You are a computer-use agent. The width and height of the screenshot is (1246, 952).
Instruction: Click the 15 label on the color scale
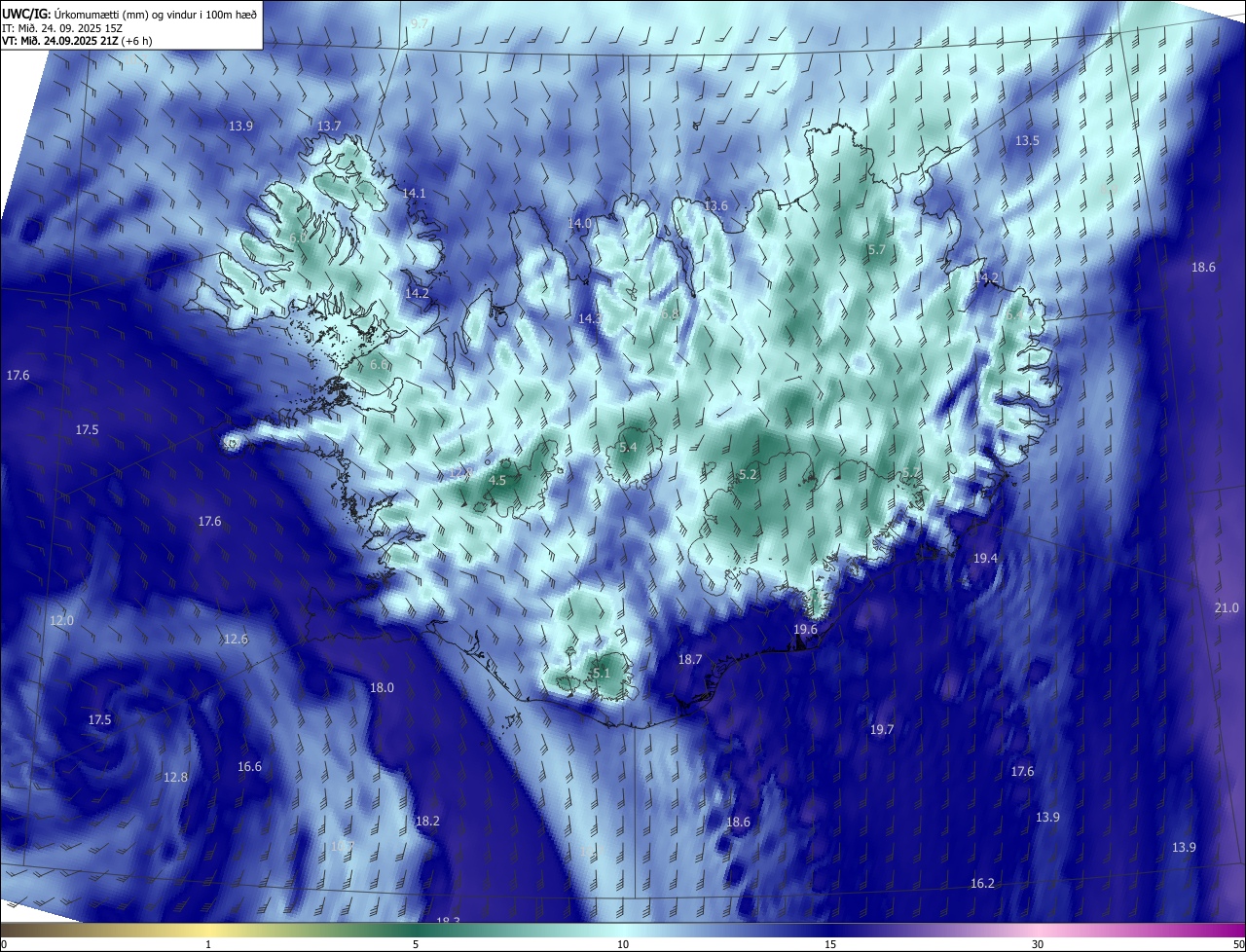point(830,945)
